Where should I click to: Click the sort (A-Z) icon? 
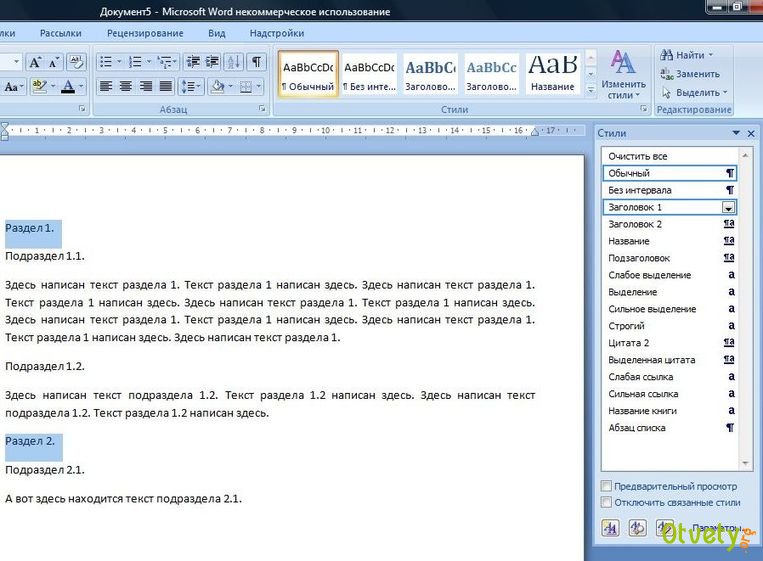click(x=233, y=62)
